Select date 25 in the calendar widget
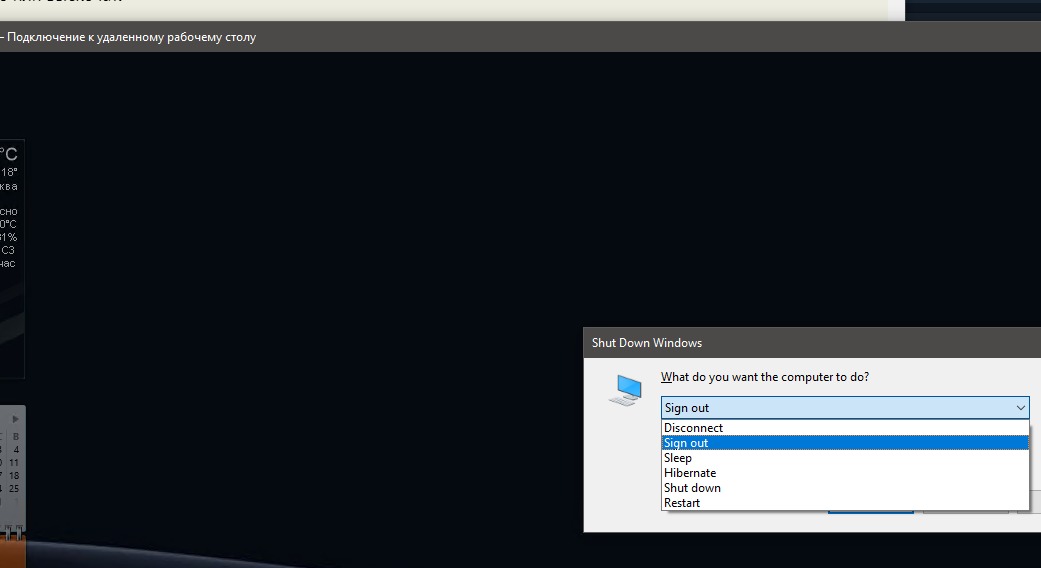This screenshot has width=1041, height=568. coord(14,489)
